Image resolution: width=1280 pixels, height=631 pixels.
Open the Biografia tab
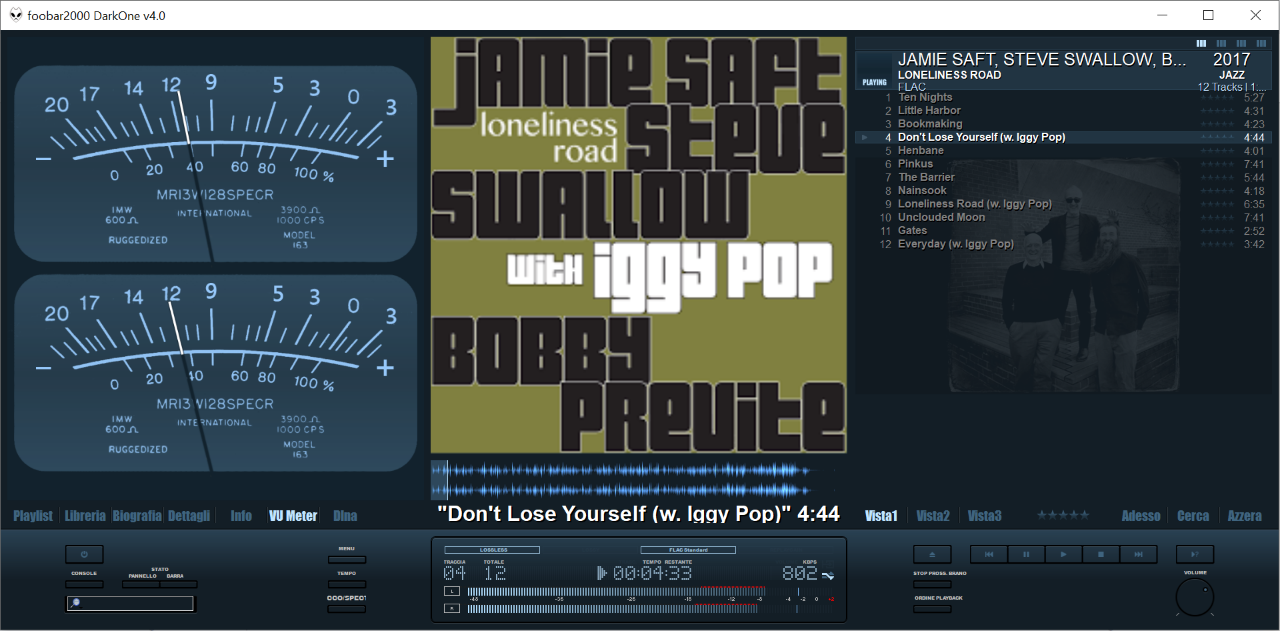coord(137,516)
